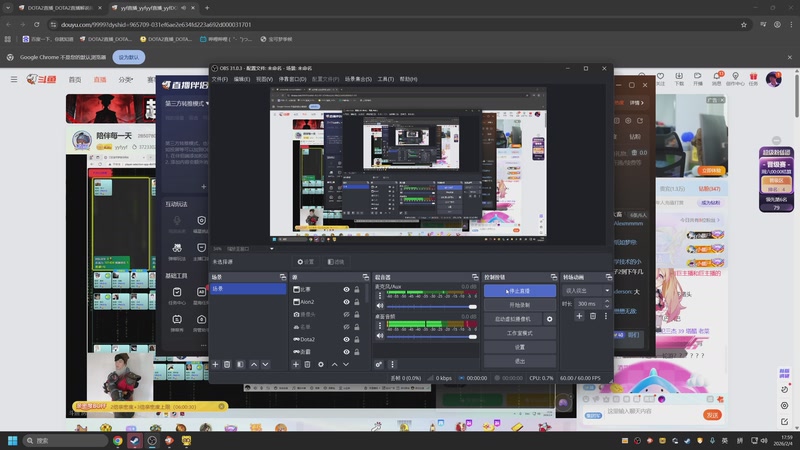Unlock the Dota2 source lock icon
The width and height of the screenshot is (800, 450).
[x=357, y=339]
